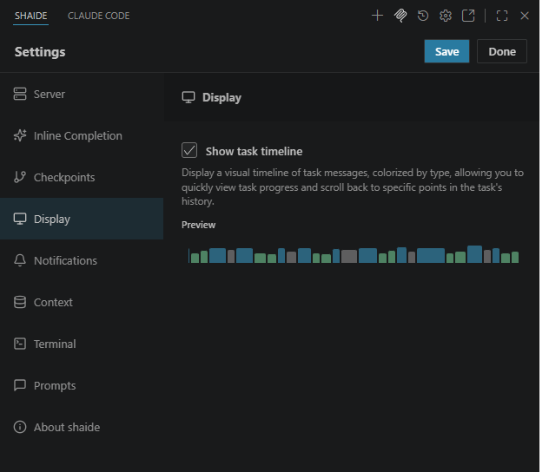Click the Context database icon
Screen dimensions: 540x472
point(20,302)
